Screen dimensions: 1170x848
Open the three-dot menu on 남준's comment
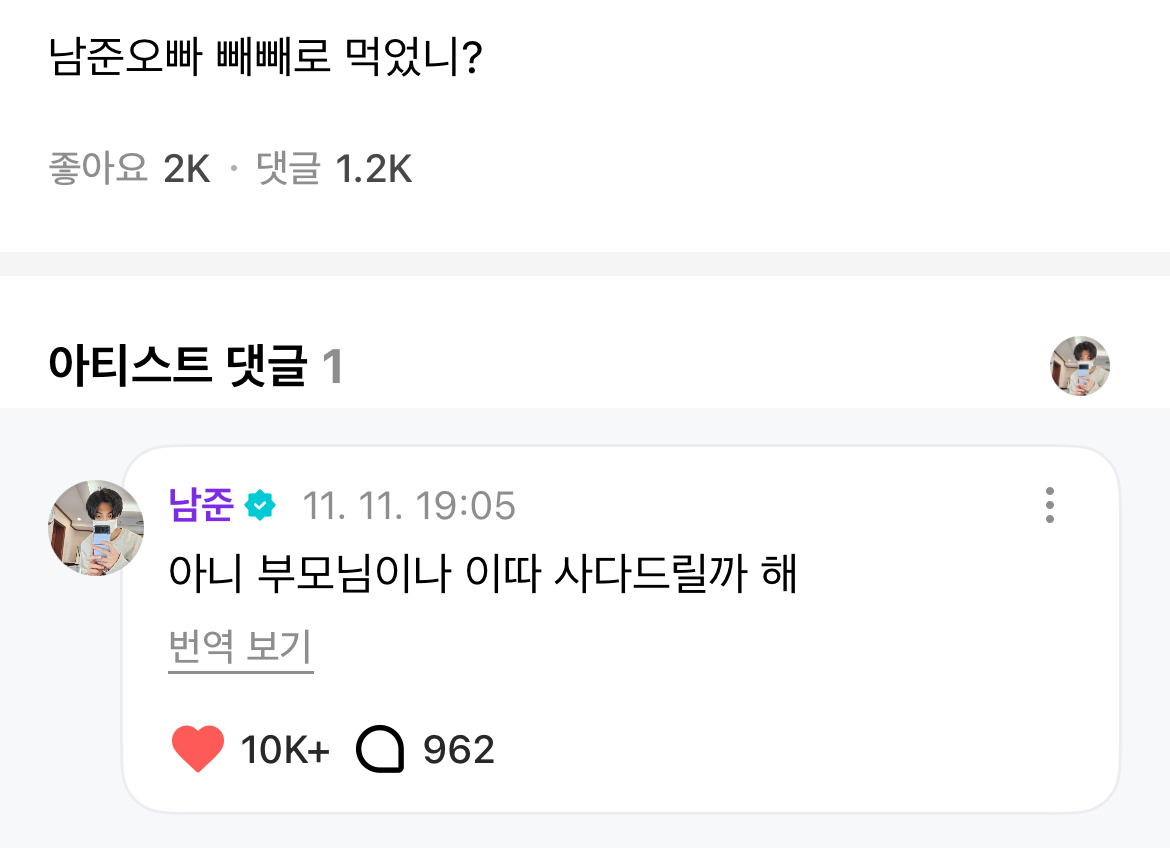pyautogui.click(x=1049, y=506)
